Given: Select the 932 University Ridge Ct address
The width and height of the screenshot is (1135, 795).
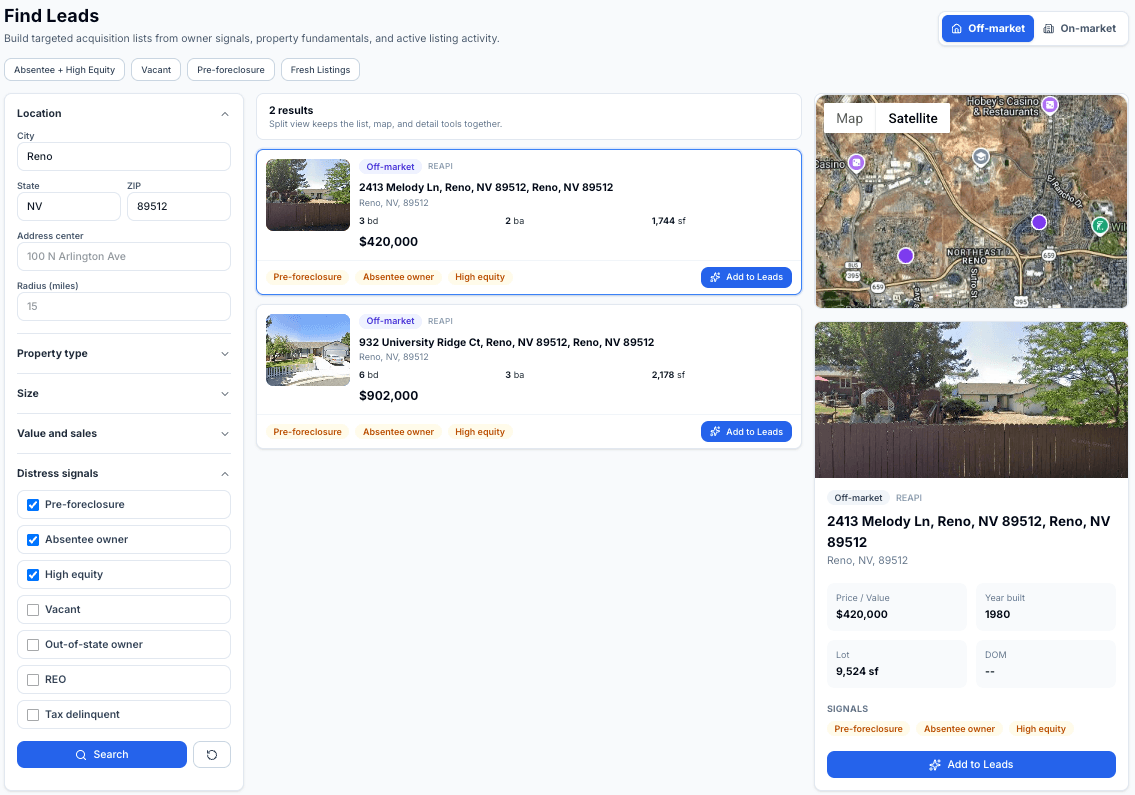Looking at the screenshot, I should pyautogui.click(x=507, y=342).
